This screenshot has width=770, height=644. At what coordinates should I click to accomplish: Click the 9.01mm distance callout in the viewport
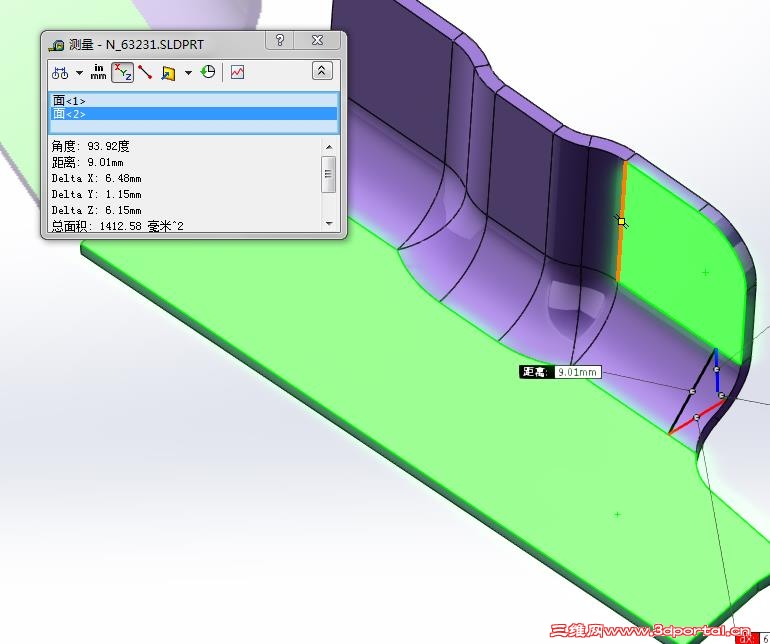560,372
